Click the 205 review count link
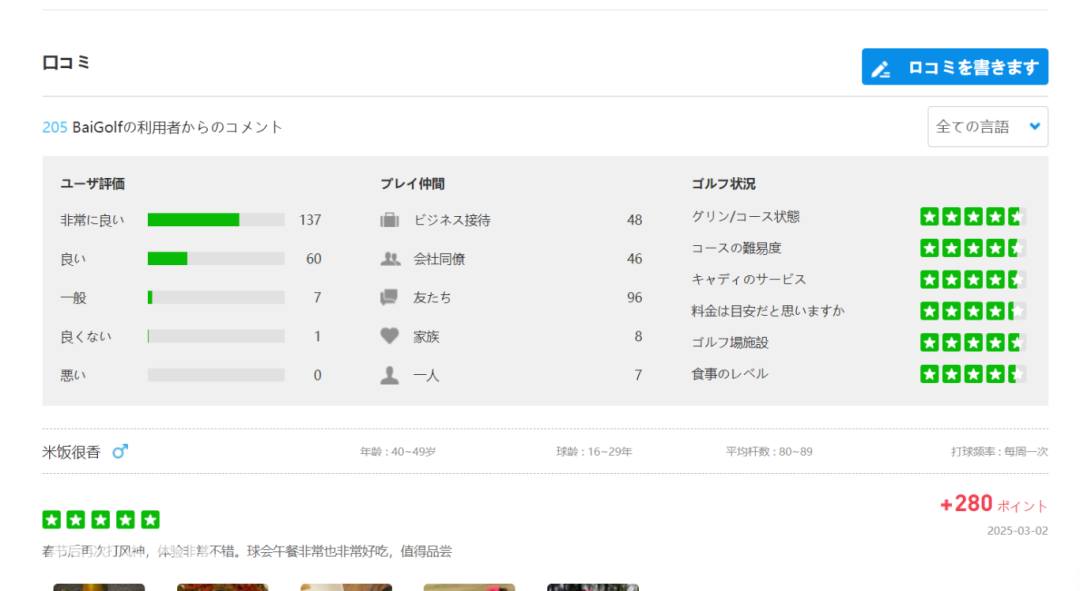 (54, 127)
